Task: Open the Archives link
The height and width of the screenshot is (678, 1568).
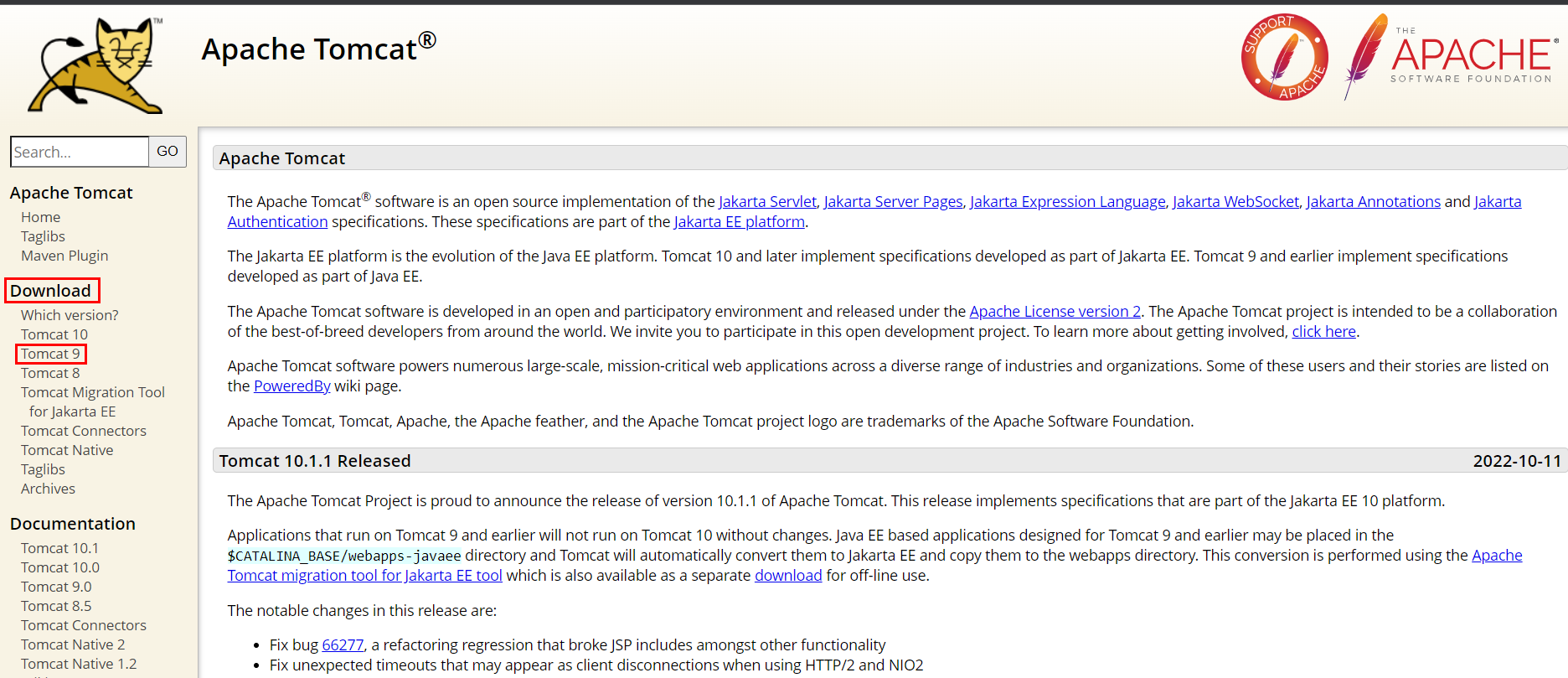Action: (48, 489)
